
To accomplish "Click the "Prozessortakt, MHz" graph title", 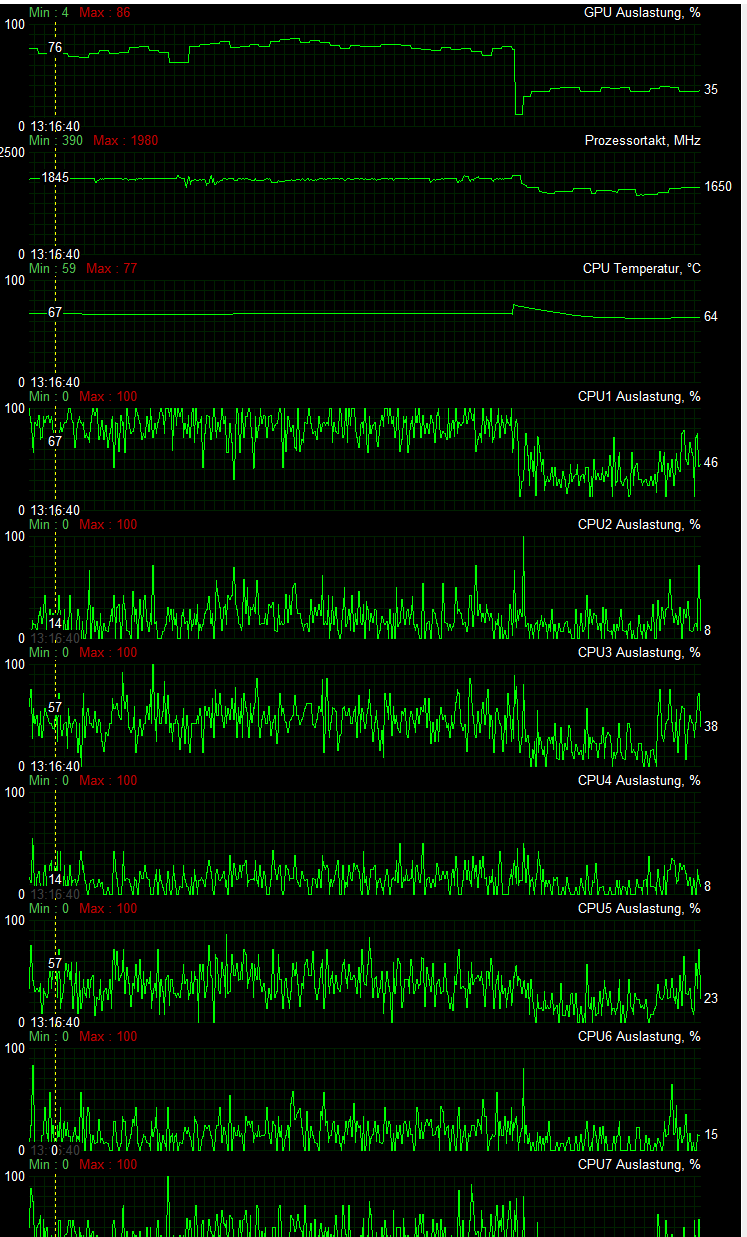I will 643,141.
